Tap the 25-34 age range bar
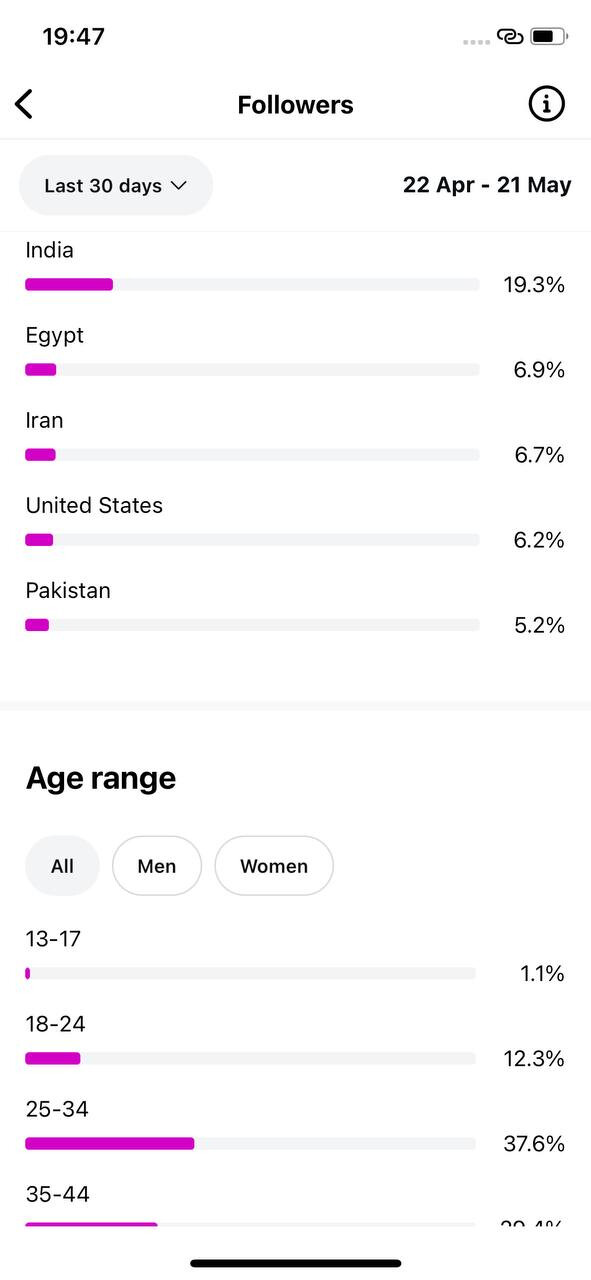This screenshot has width=591, height=1280. pyautogui.click(x=250, y=1143)
